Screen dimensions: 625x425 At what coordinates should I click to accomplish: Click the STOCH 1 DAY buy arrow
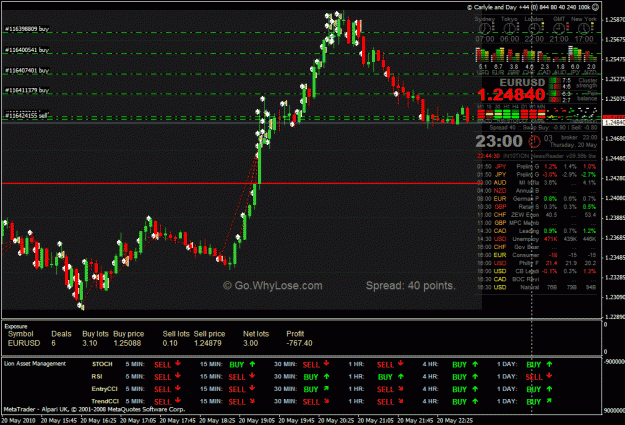549,364
